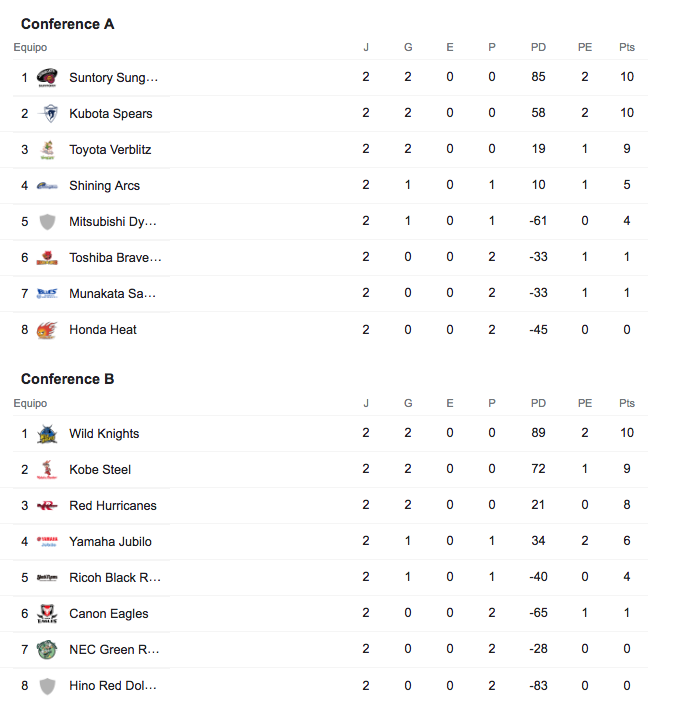This screenshot has height=710, width=675.
Task: Click the NEC Green Rockets logo
Action: click(47, 650)
